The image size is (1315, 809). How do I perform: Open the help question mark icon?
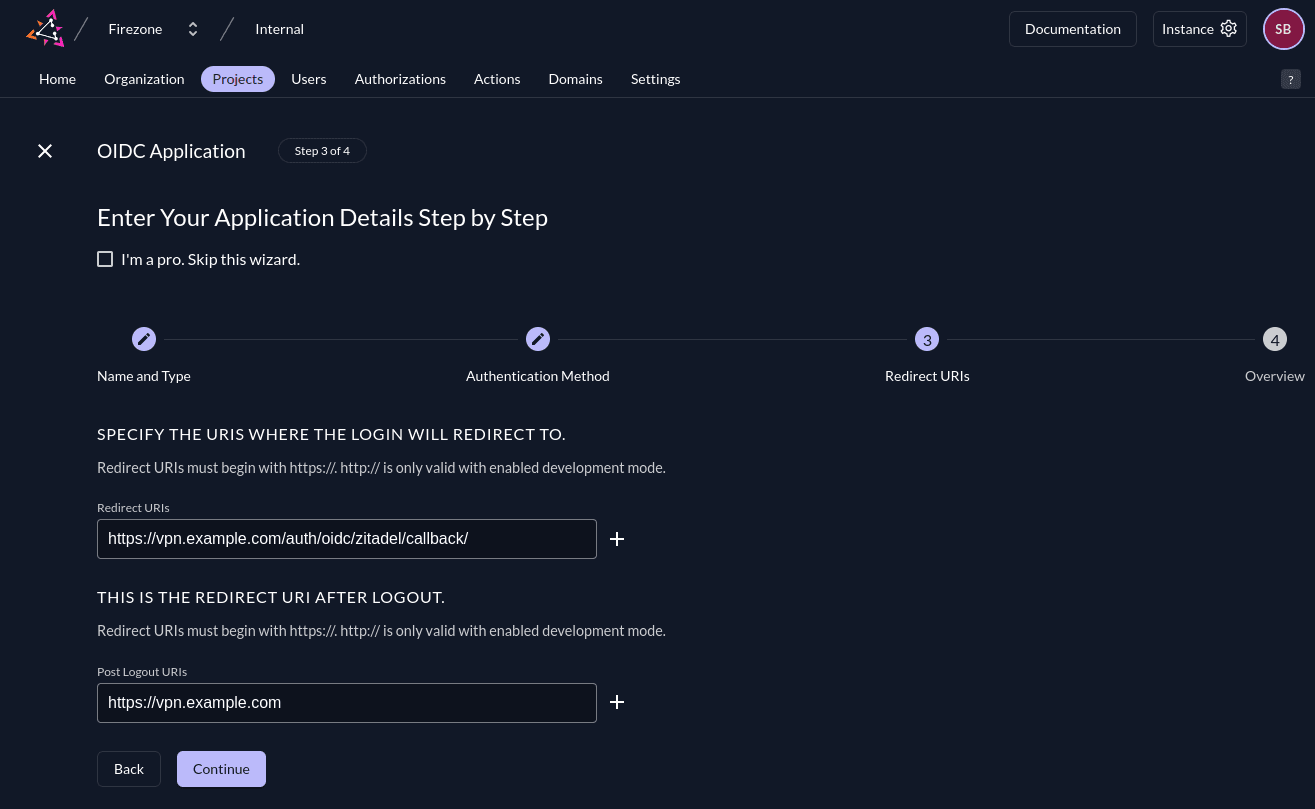coord(1291,80)
